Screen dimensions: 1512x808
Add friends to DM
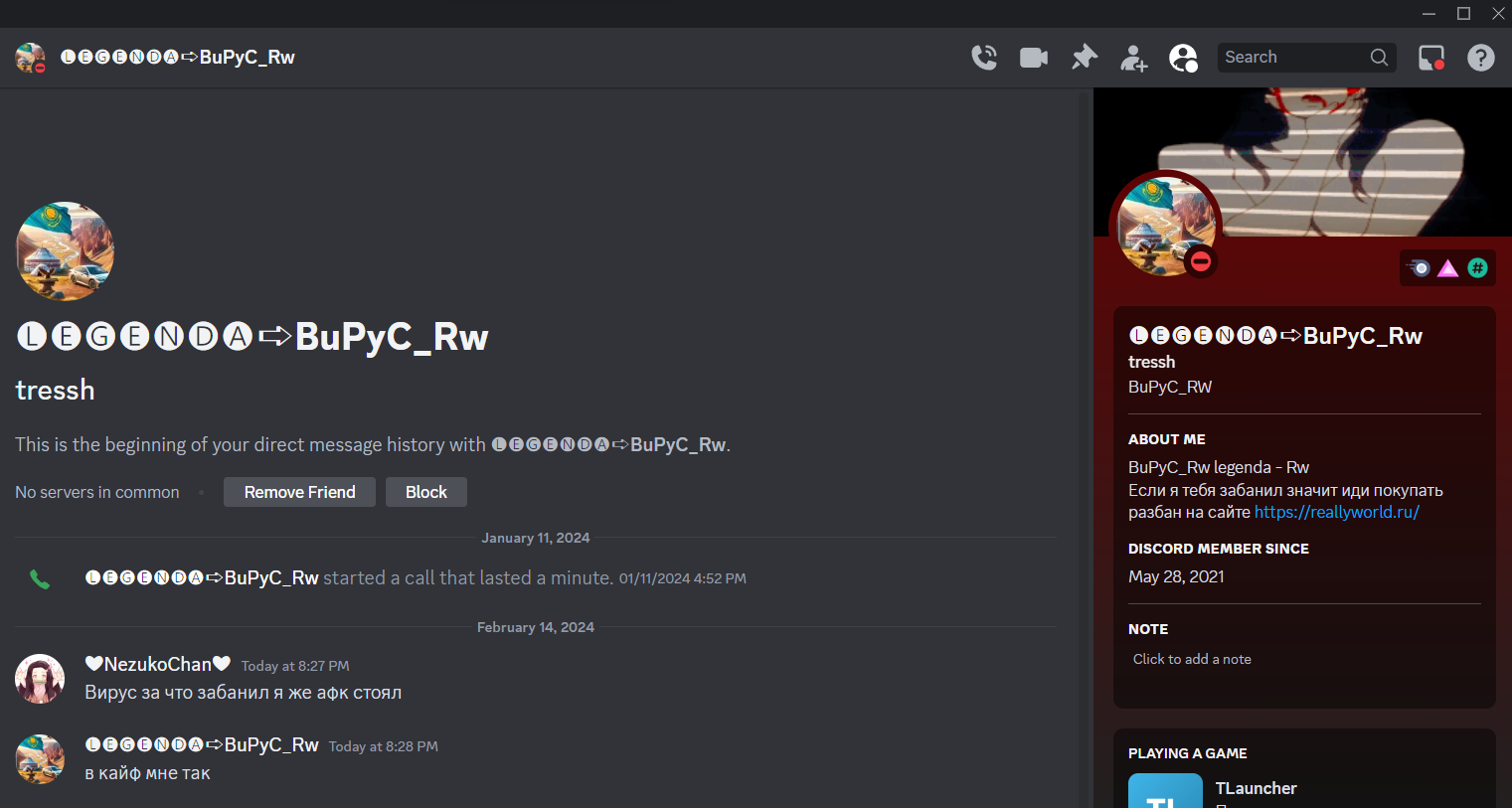(x=1133, y=58)
